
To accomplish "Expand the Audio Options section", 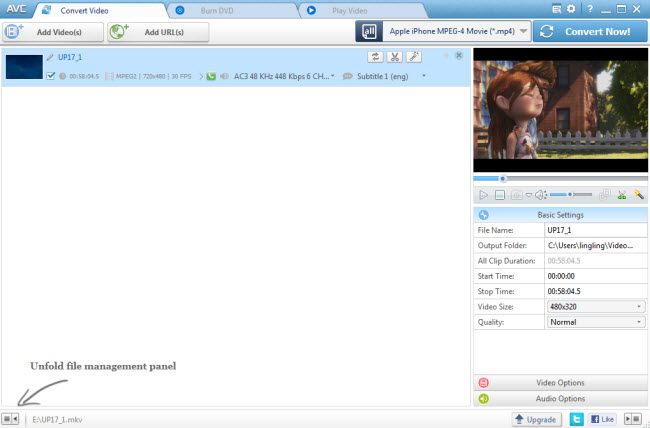I will pos(560,399).
